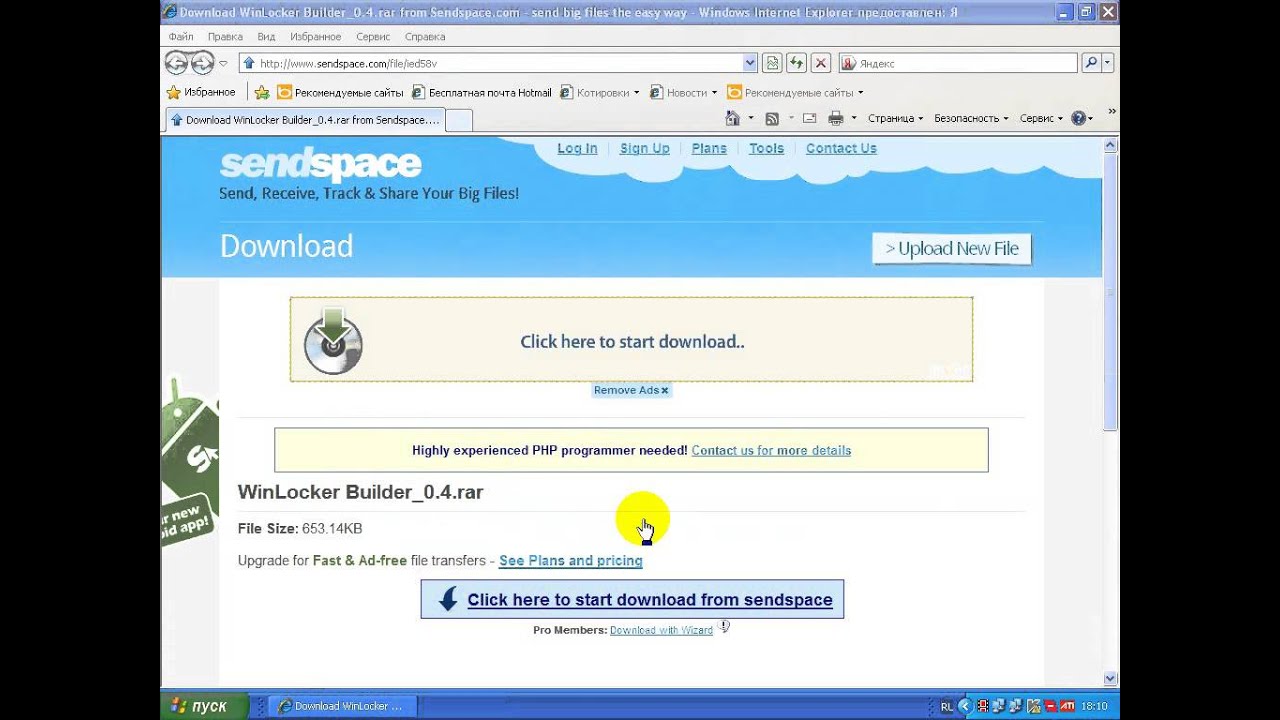Open the first Рекомендуемые сайты favorites link
The width and height of the screenshot is (1280, 720).
340,92
